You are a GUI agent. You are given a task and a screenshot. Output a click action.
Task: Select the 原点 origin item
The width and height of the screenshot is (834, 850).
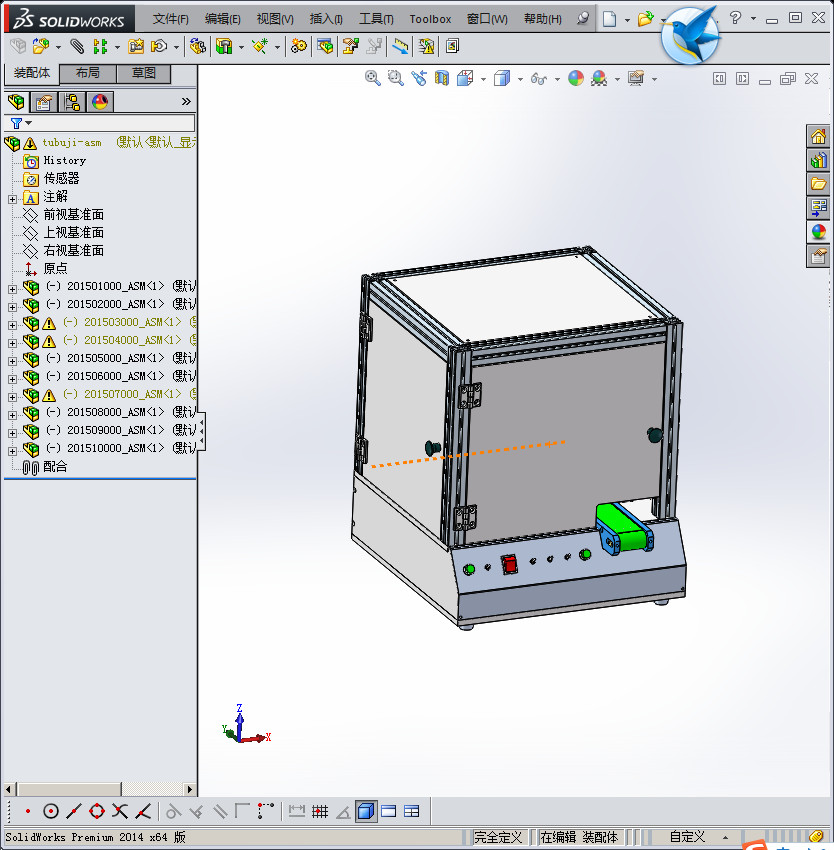click(x=55, y=268)
